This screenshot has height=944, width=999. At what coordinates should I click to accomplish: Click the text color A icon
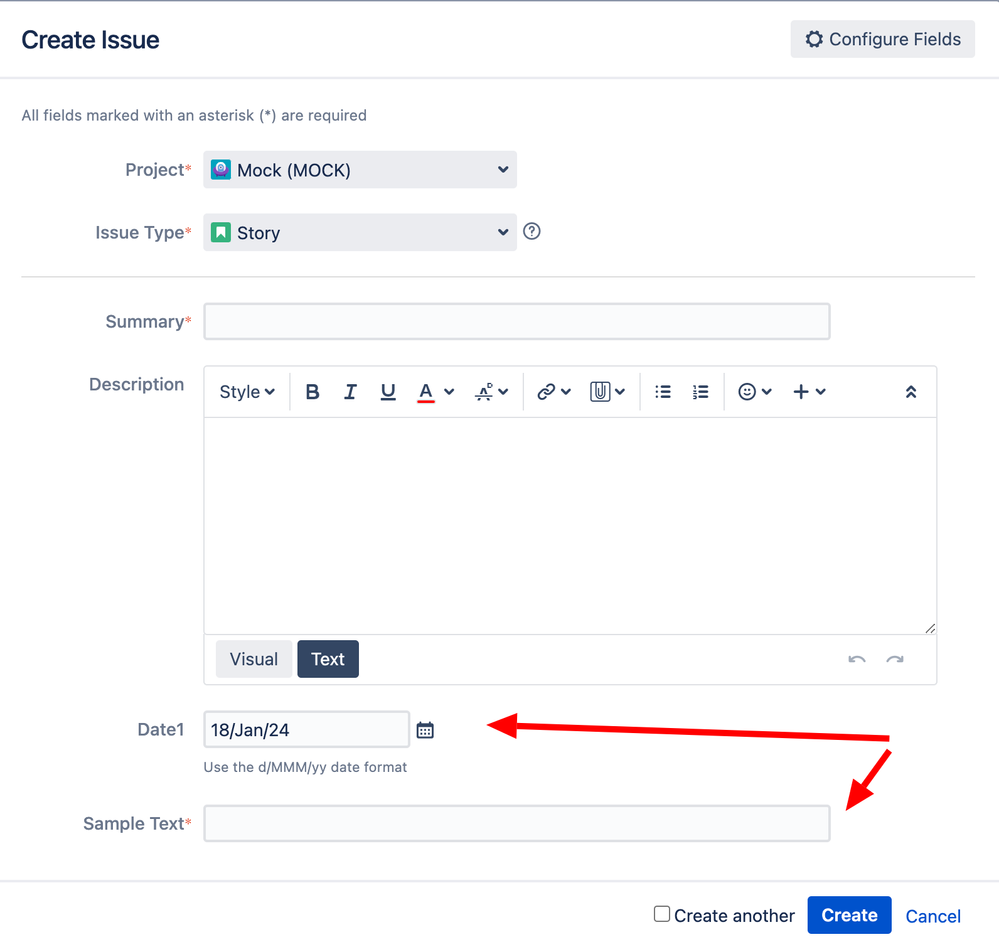click(x=426, y=392)
